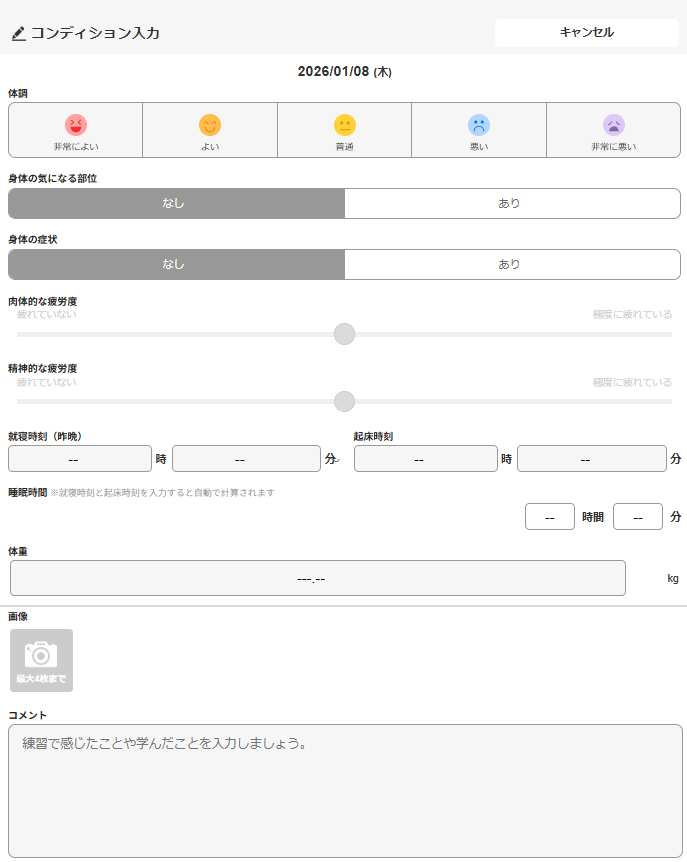This screenshot has width=687, height=862.
Task: Open the 就寝時刻 minute selector
Action: click(x=246, y=459)
